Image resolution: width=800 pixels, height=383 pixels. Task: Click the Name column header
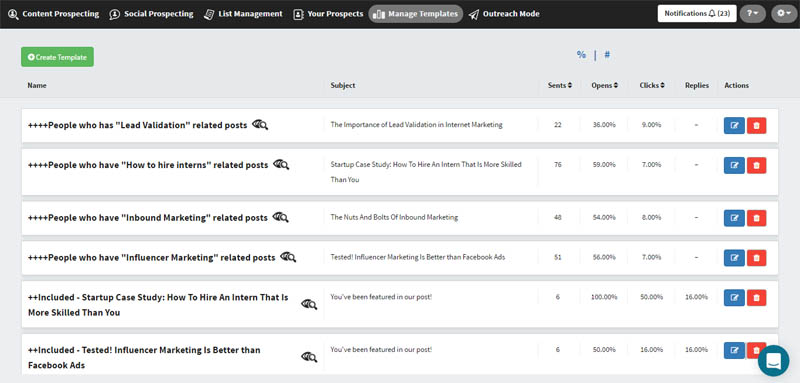(x=37, y=85)
